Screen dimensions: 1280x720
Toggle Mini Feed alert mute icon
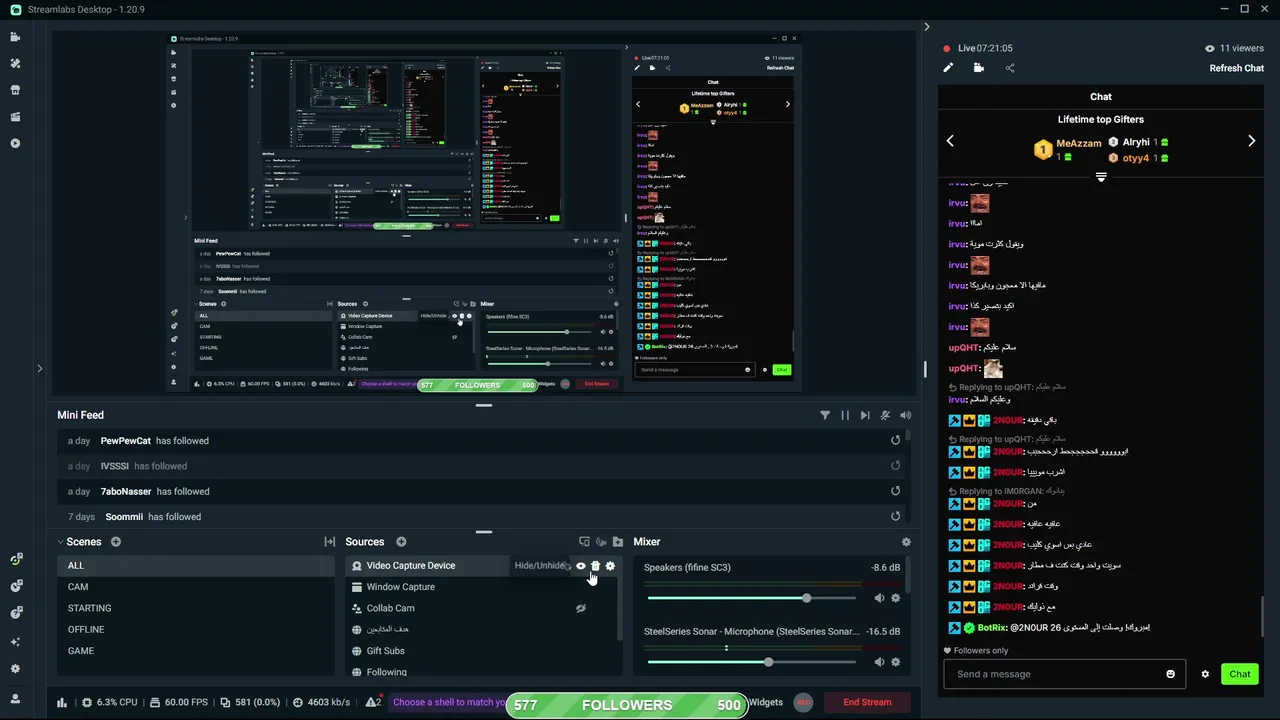[885, 415]
